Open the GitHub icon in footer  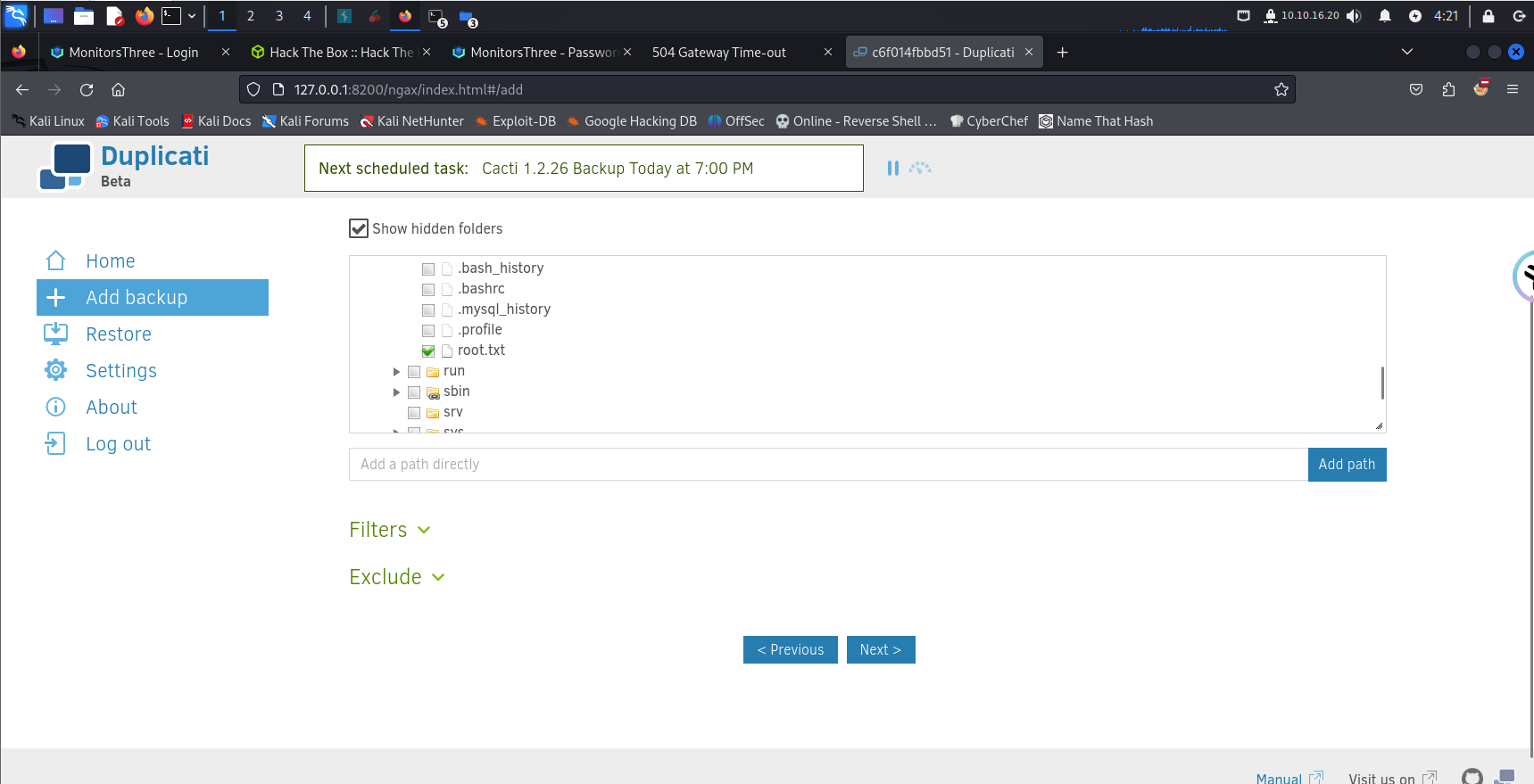pos(1472,777)
